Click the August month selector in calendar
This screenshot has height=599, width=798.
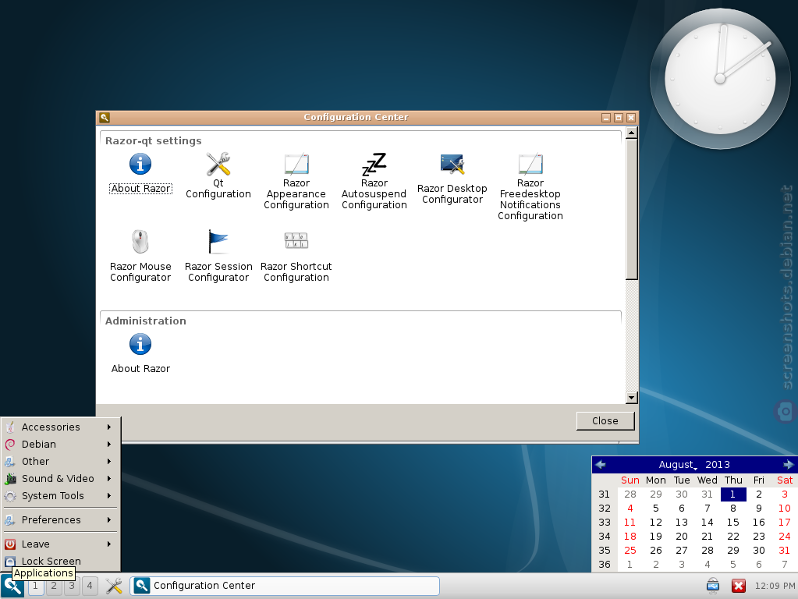677,464
